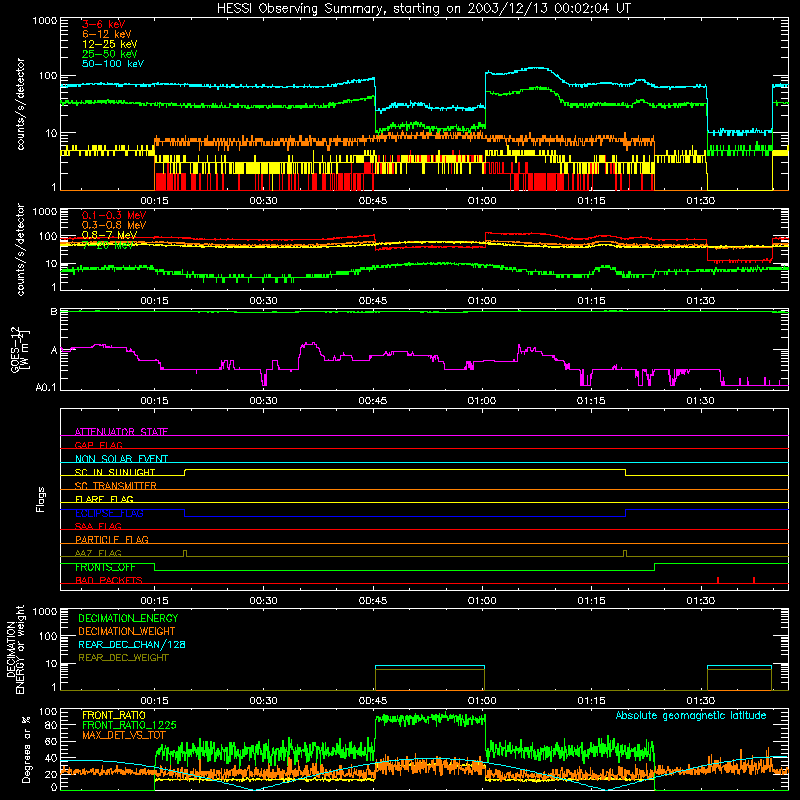Click the 0.1-0.3 MeV legend label
Image resolution: width=800 pixels, height=800 pixels.
point(114,215)
